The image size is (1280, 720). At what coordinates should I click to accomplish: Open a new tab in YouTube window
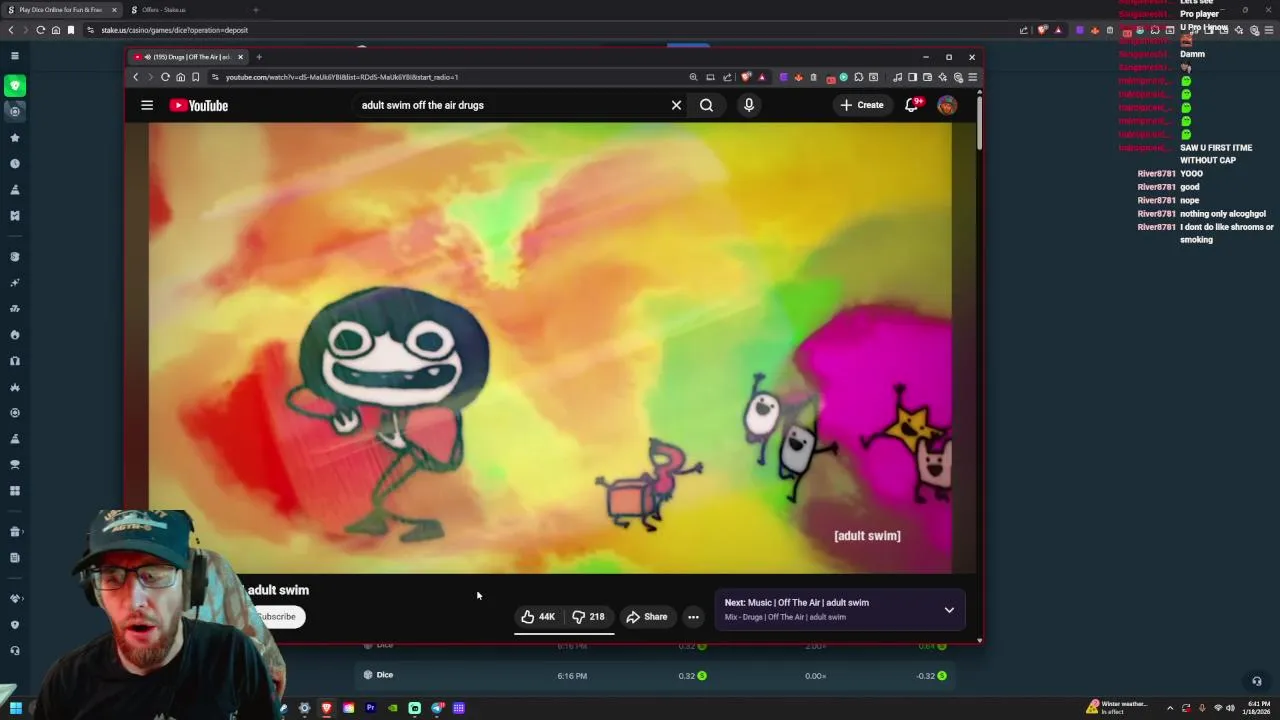[x=259, y=57]
